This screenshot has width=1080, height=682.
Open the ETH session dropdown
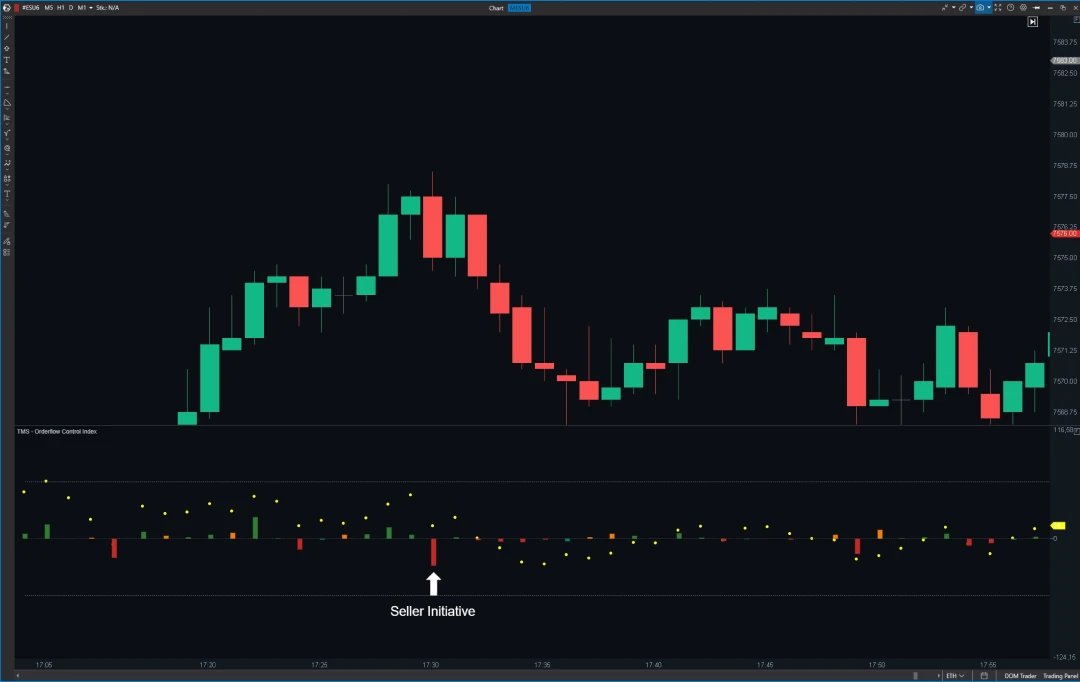click(955, 676)
